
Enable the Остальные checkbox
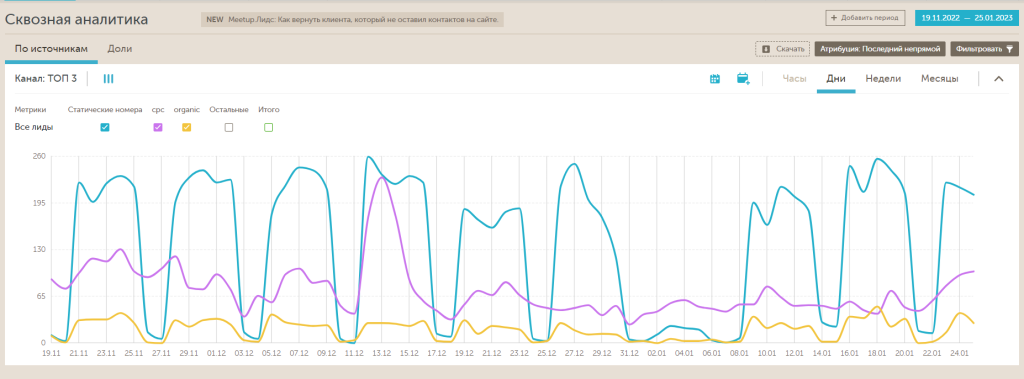(229, 127)
